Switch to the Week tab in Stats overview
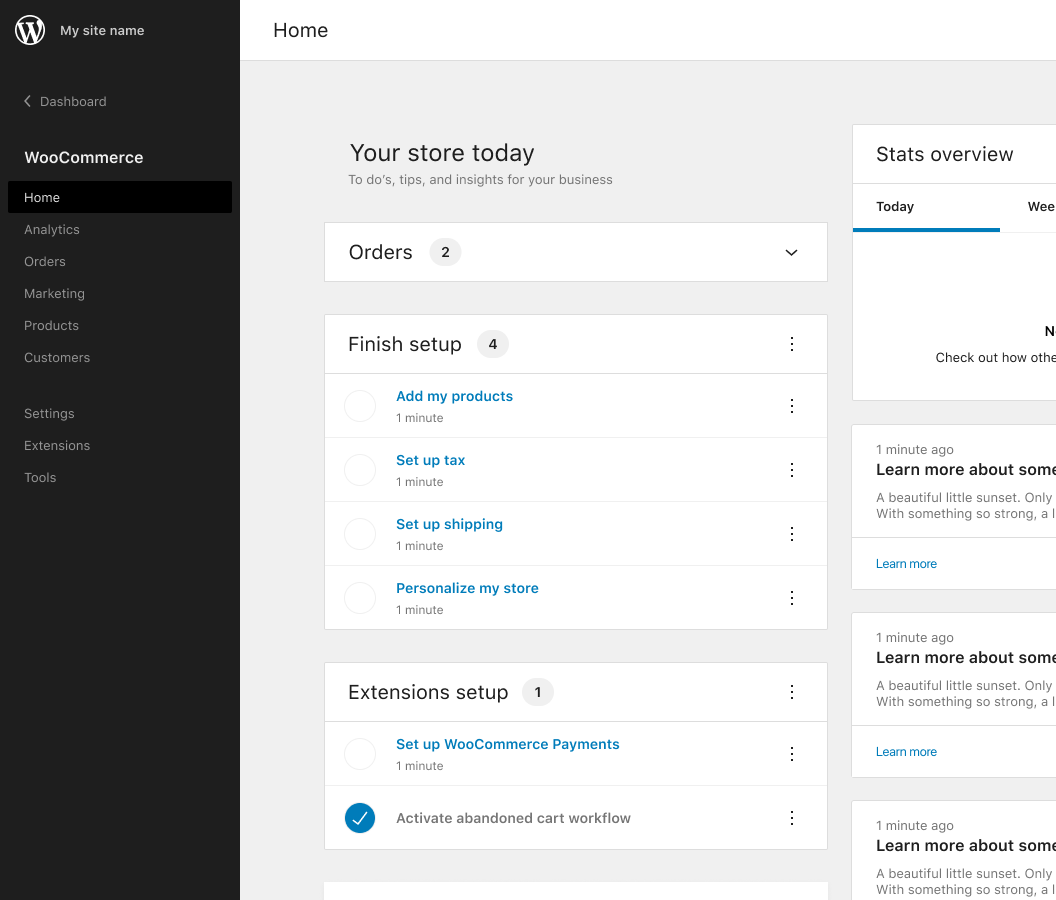Viewport: 1056px width, 900px height. (1040, 207)
